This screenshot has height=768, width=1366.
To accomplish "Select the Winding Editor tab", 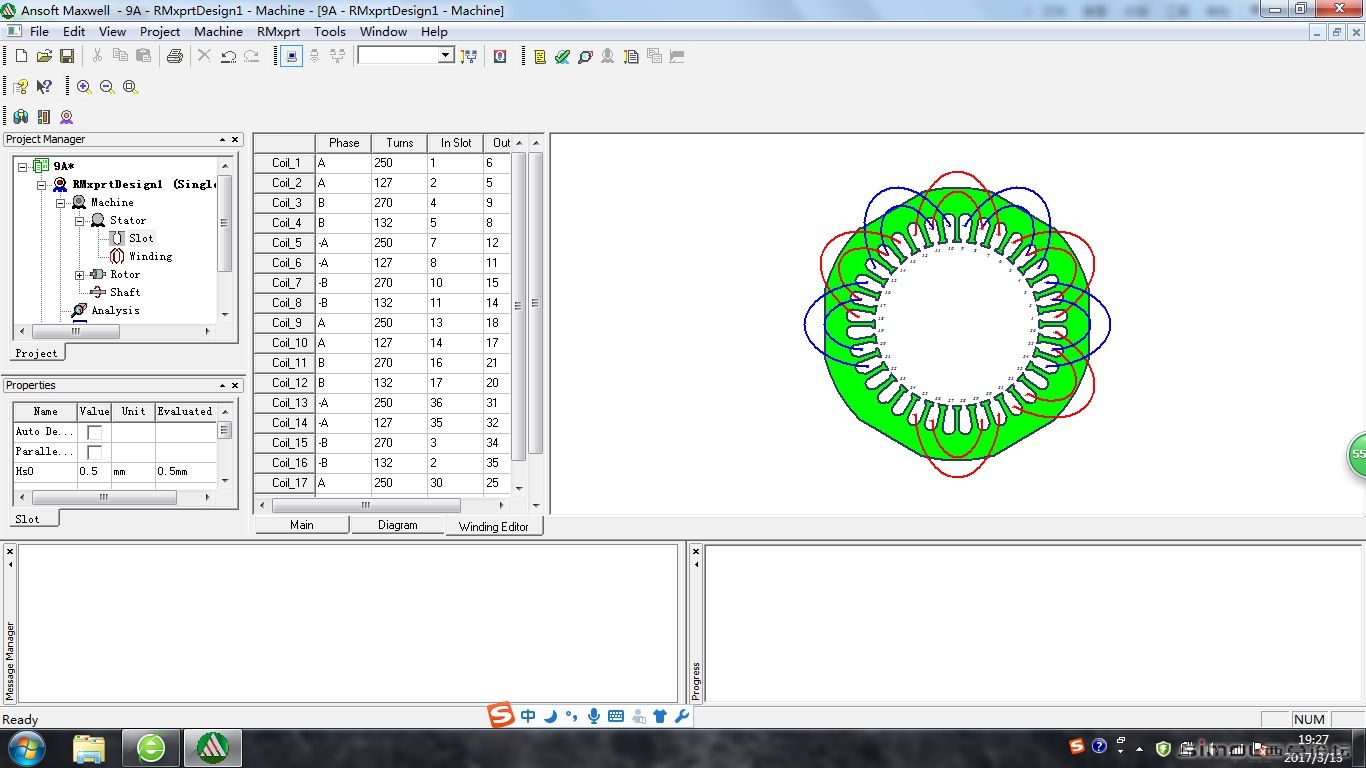I will pos(494,526).
